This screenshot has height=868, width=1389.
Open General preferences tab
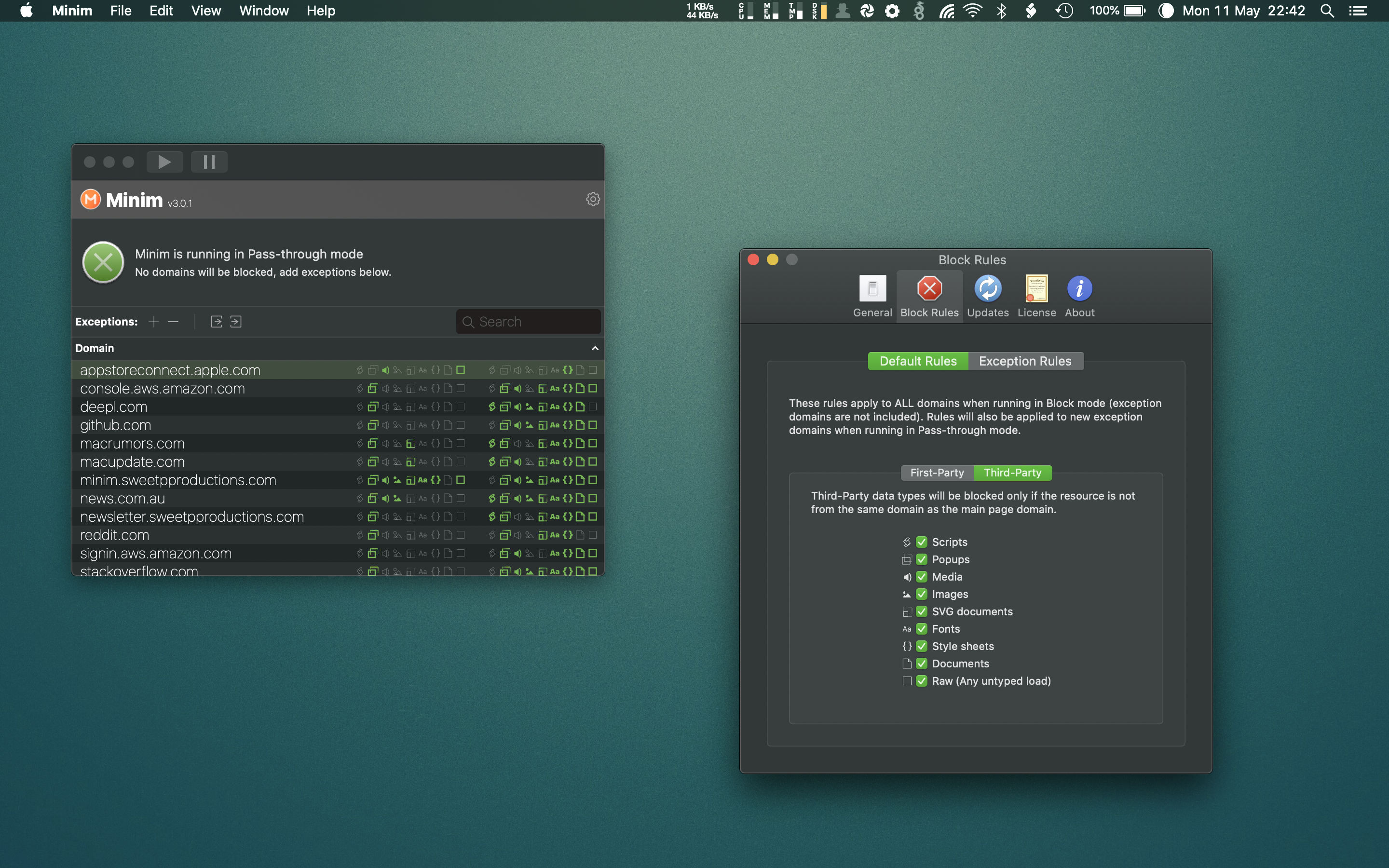872,296
